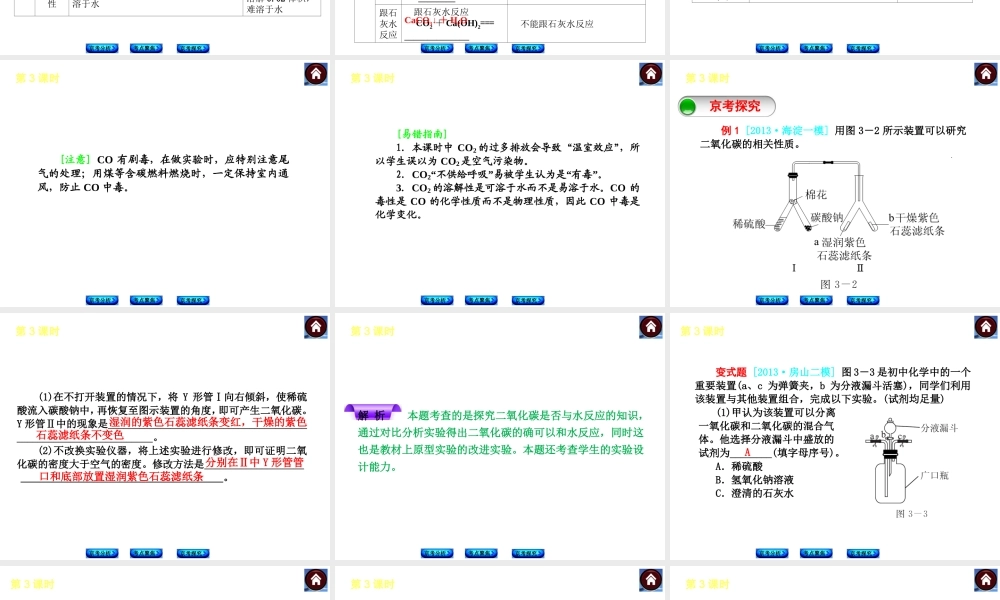The width and height of the screenshot is (1000, 600).
Task: Click the first blue nav button on the 易错指南 slide
Action: click(437, 300)
